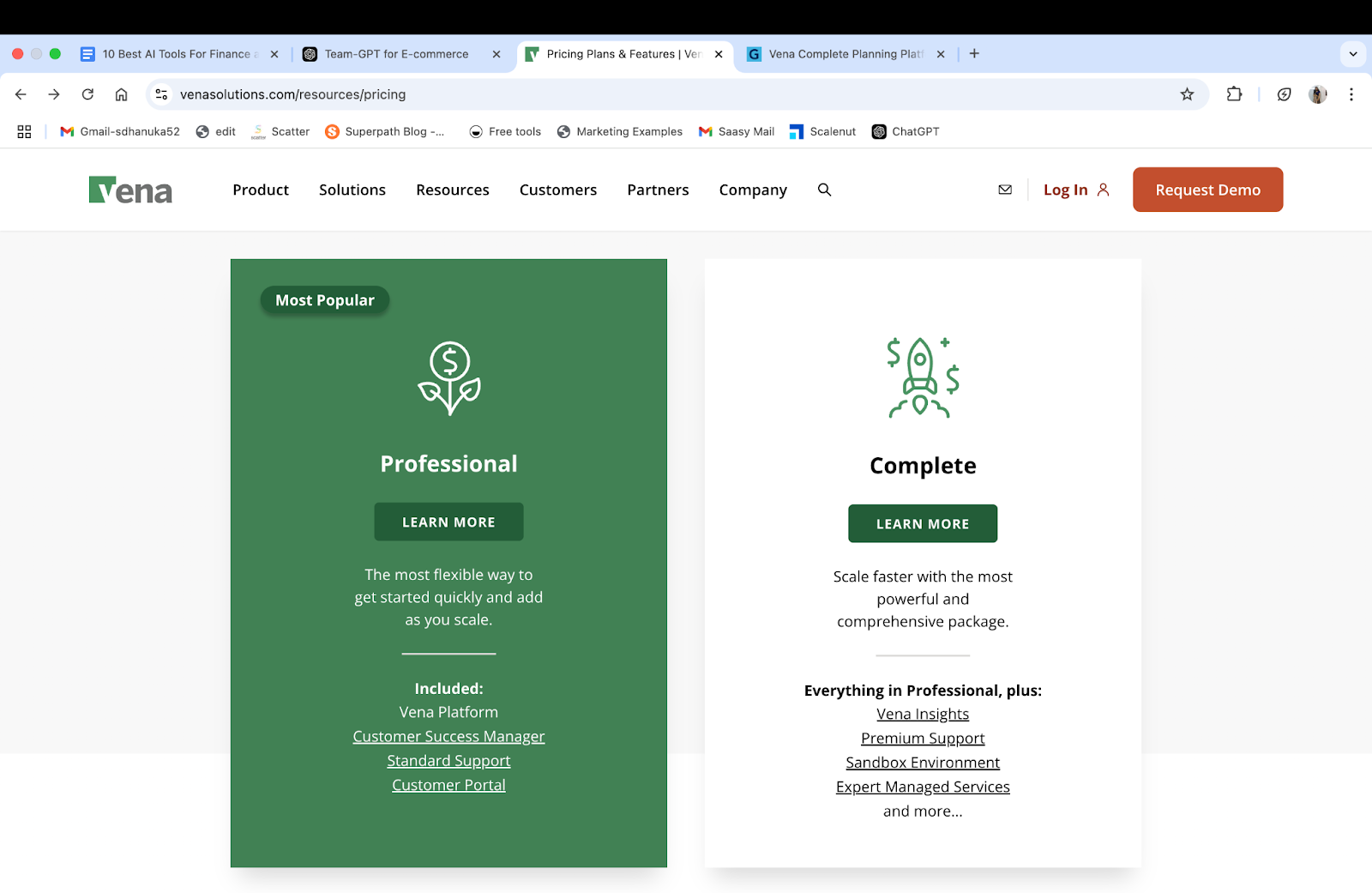Open the Marketing Examples bookmark
The image size is (1372, 893).
tap(620, 131)
